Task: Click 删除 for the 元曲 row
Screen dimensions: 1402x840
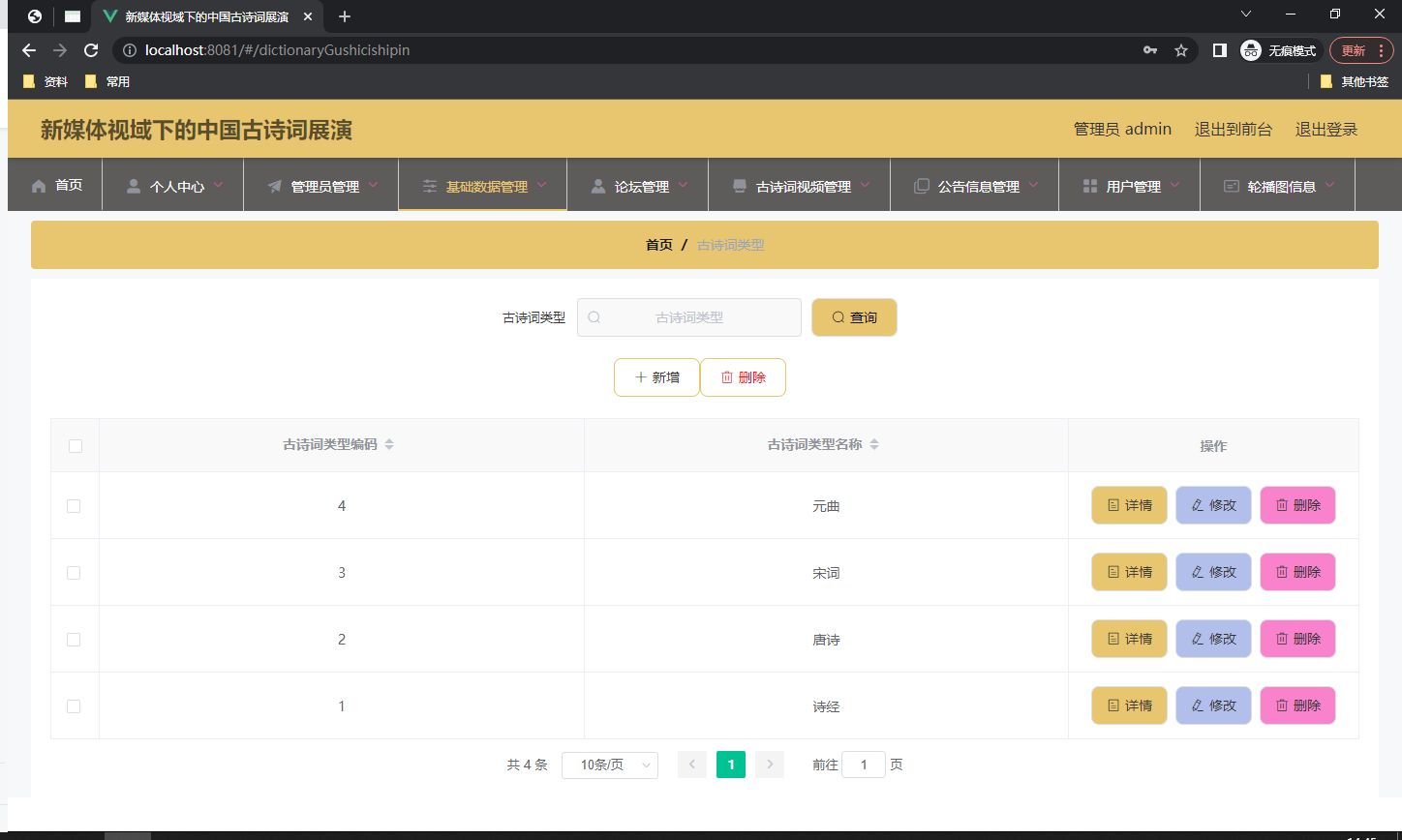Action: 1297,505
